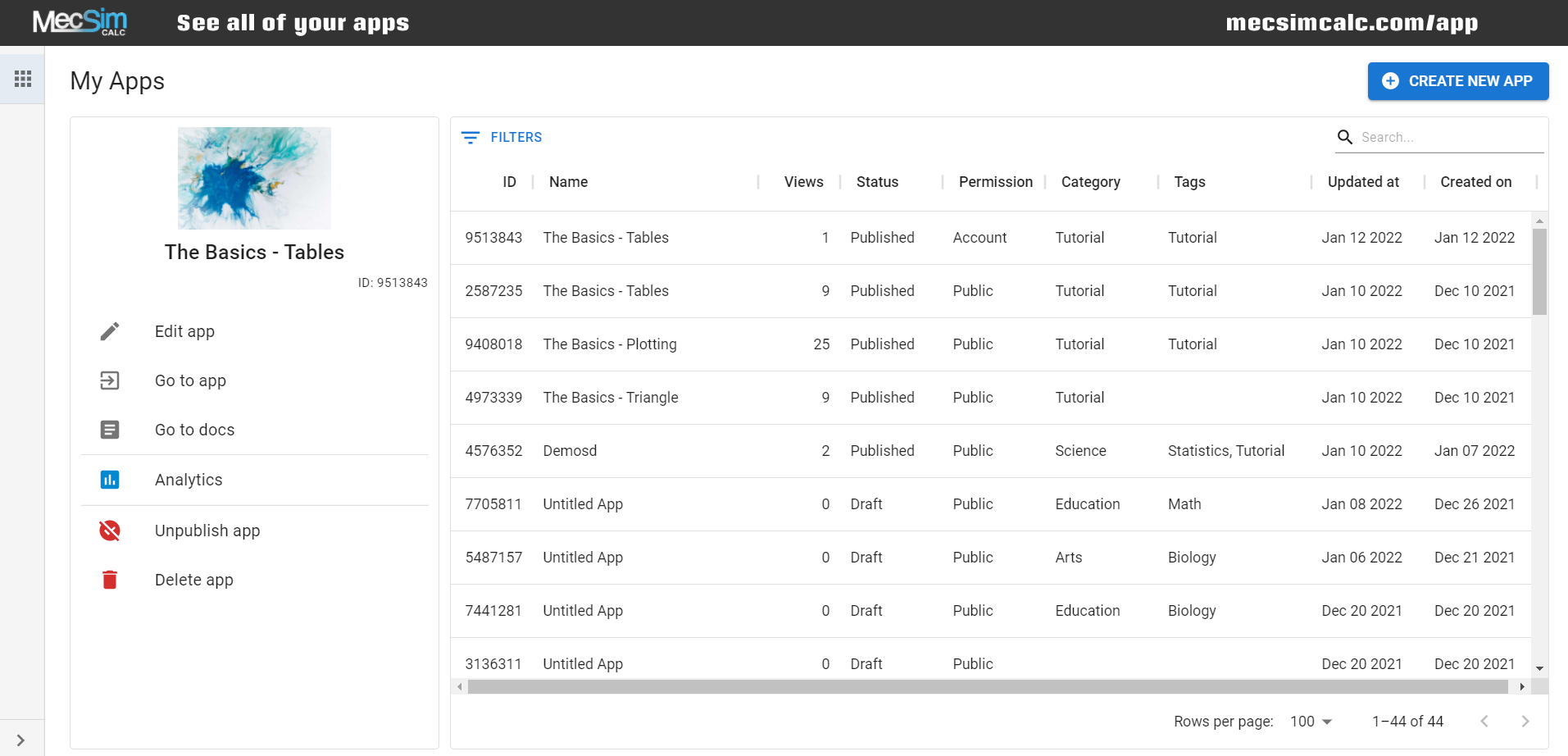This screenshot has width=1568, height=756.
Task: Sort by Status column header
Action: point(877,182)
